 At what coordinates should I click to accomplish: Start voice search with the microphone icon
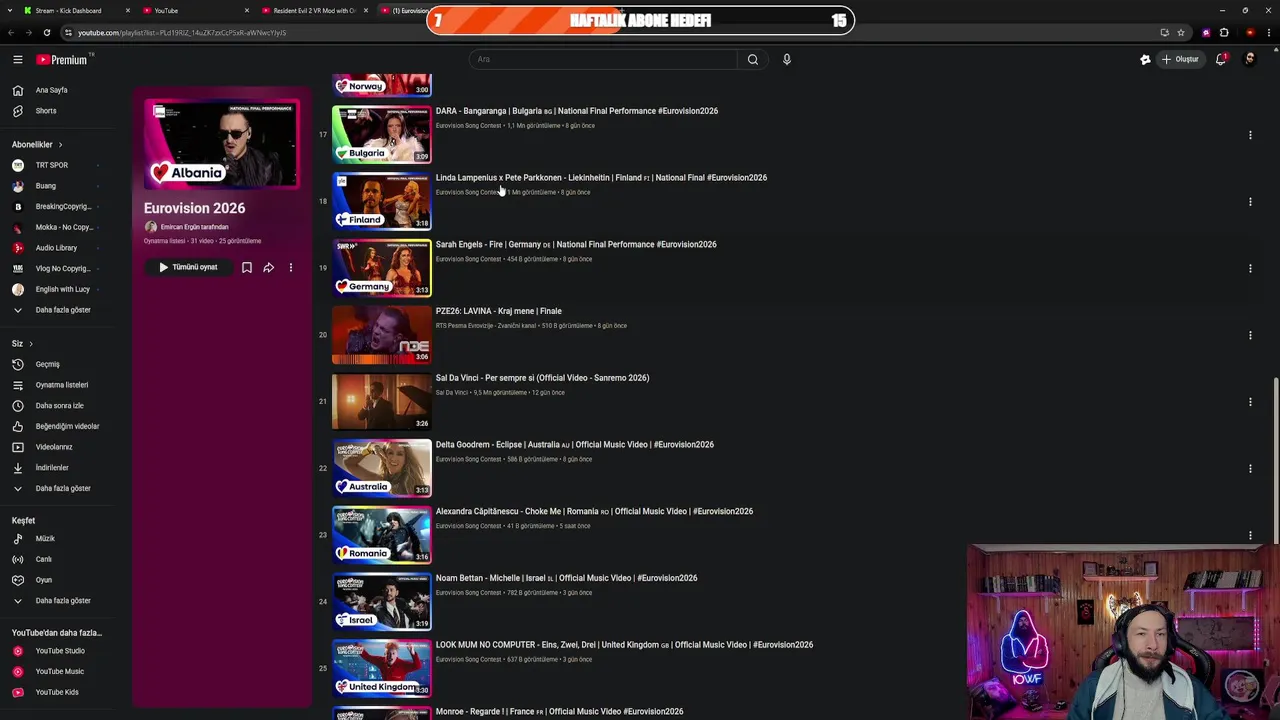(787, 59)
